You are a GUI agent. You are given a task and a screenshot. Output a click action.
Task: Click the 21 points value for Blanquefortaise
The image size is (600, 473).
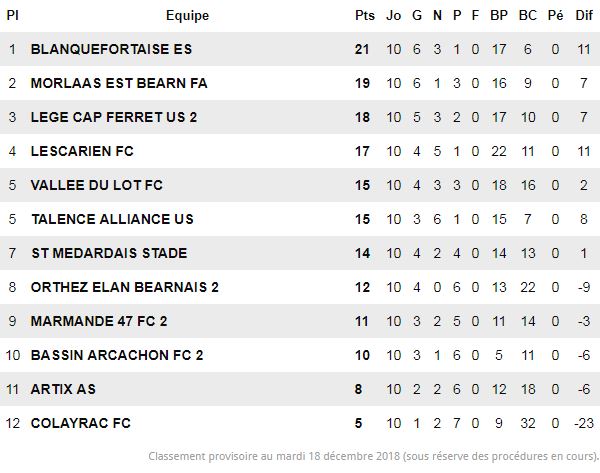click(x=362, y=49)
